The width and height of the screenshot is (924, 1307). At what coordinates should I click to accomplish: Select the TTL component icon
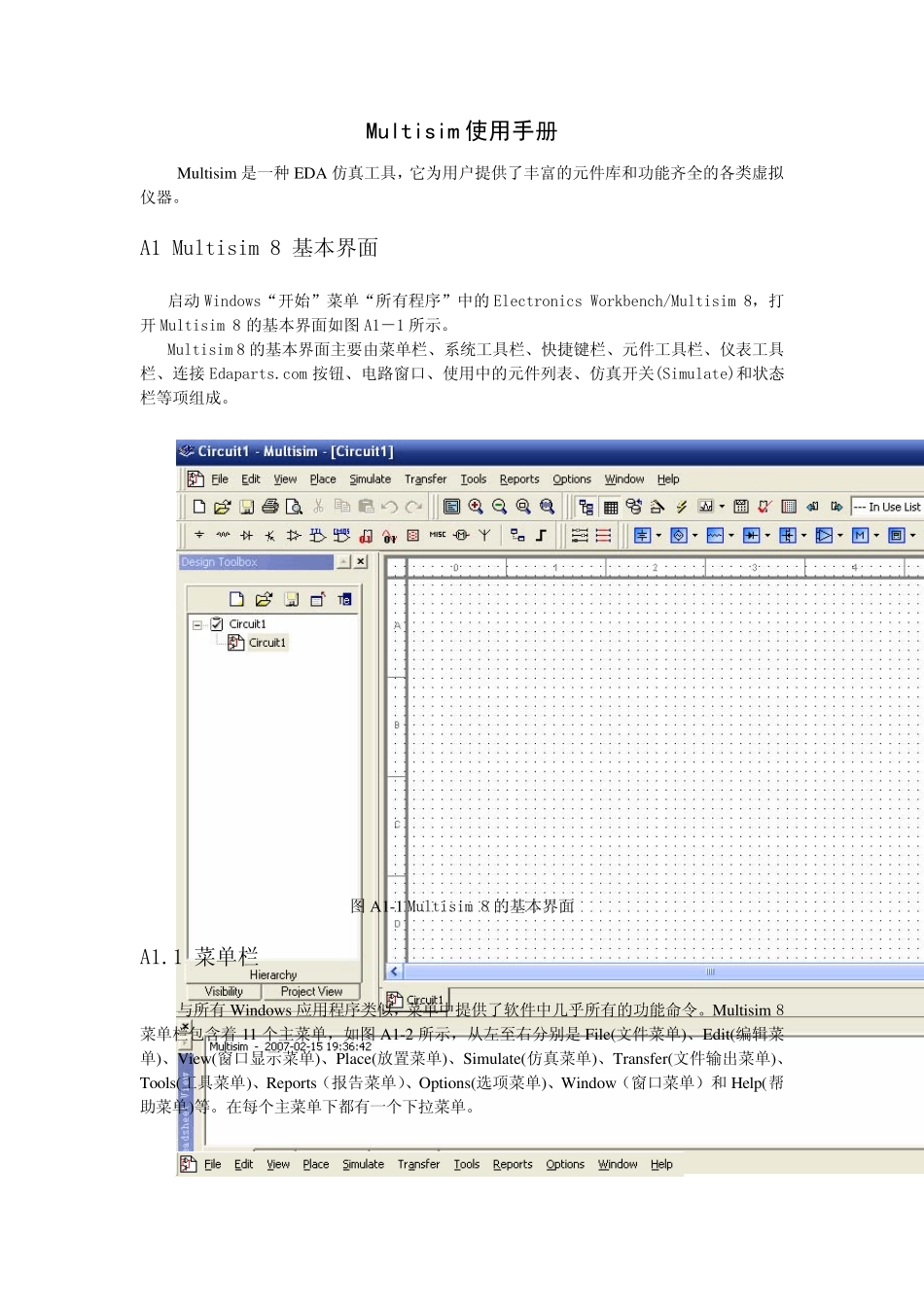[318, 535]
